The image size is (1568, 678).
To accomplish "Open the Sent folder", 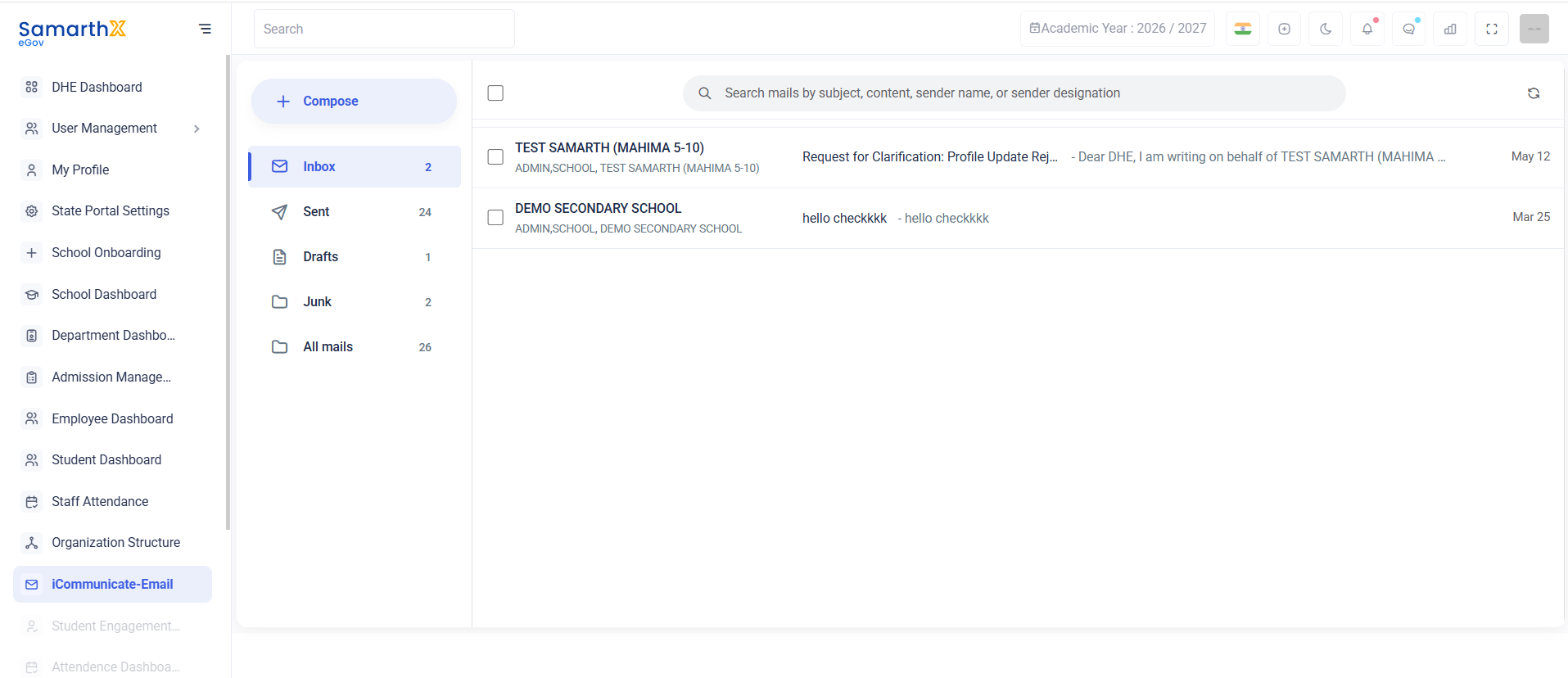I will [x=355, y=211].
